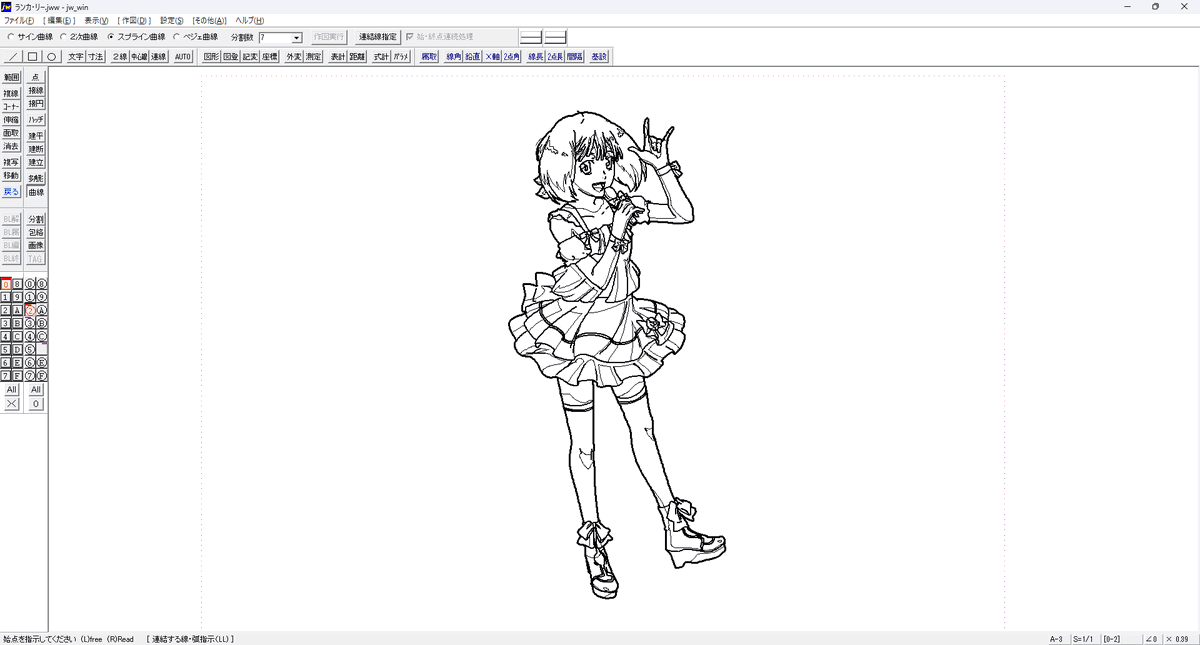
Task: Click the パラメ parametric tool
Action: pyautogui.click(x=401, y=57)
